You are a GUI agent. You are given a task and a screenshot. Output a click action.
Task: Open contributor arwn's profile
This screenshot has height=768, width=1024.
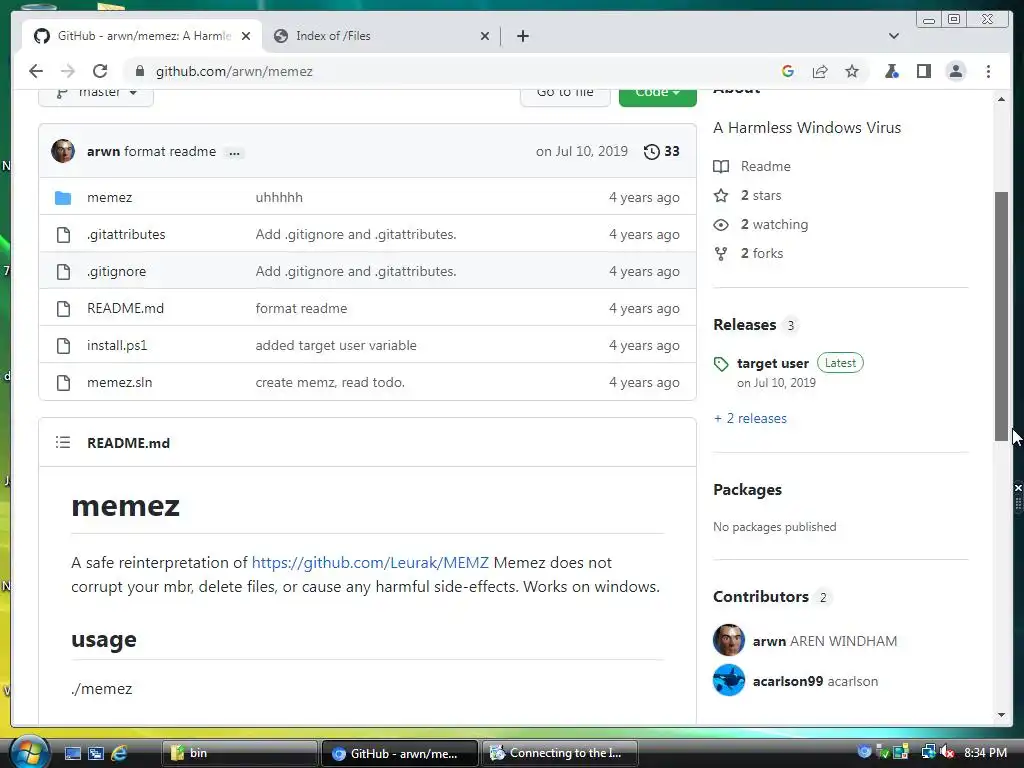[769, 641]
